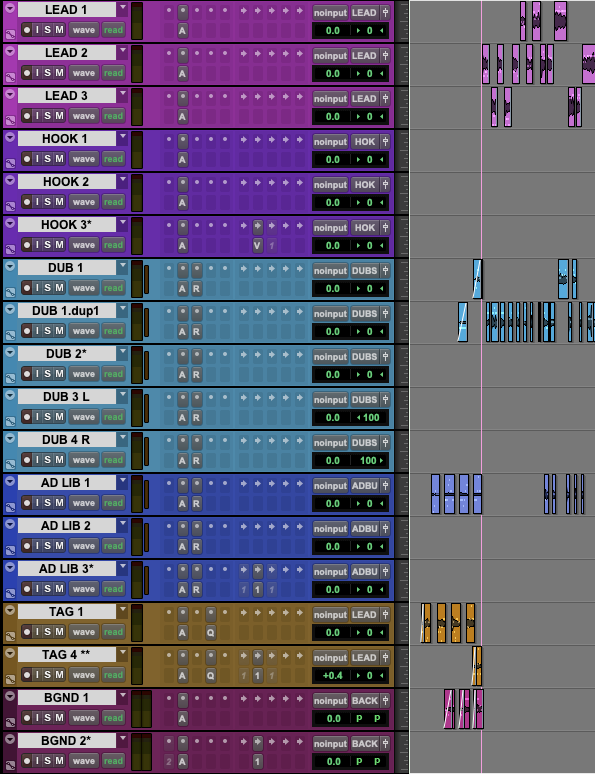
Task: Open LEAD 1 playlist selector arrow
Action: pos(122,9)
